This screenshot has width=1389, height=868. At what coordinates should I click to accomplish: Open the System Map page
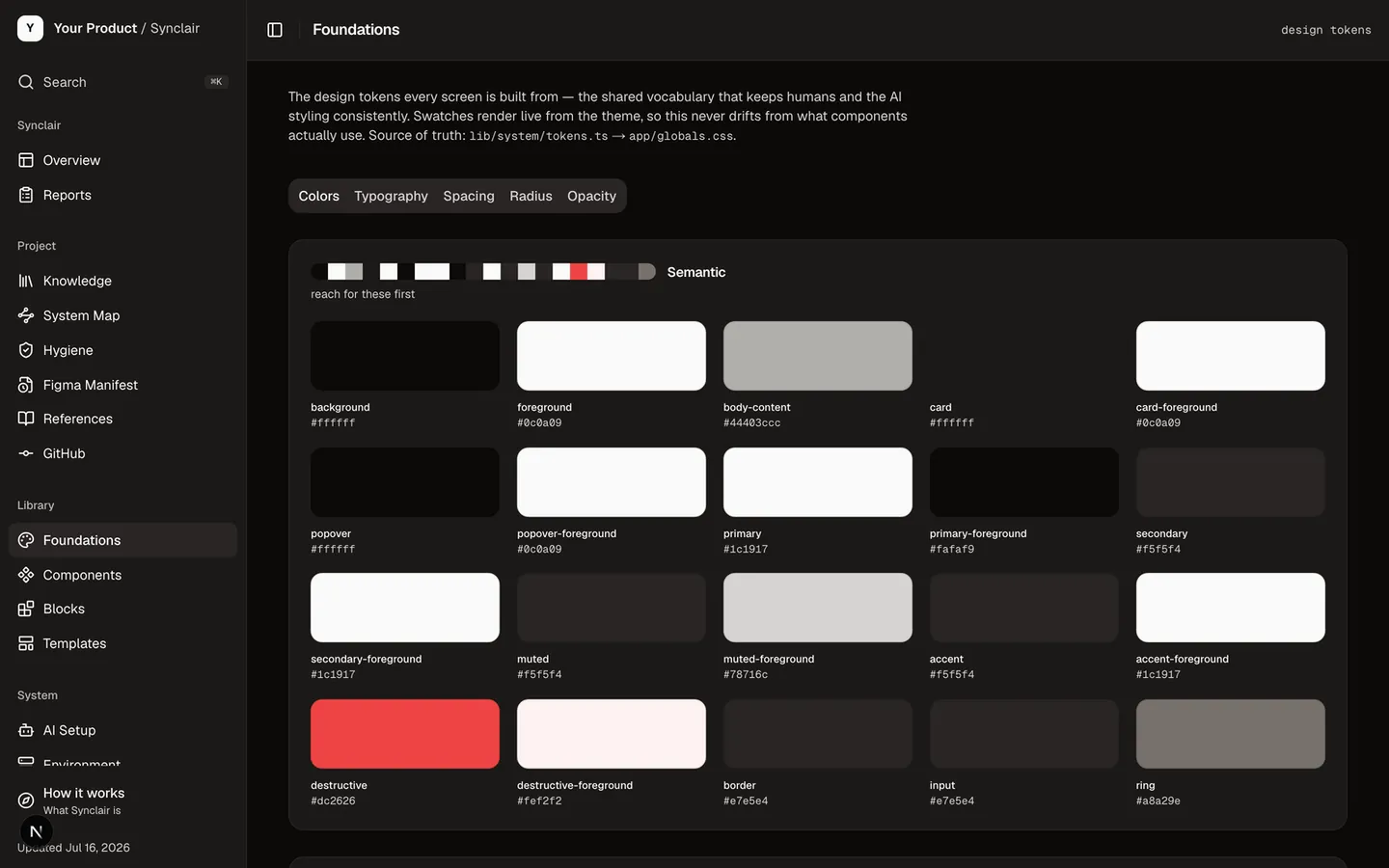(123, 315)
